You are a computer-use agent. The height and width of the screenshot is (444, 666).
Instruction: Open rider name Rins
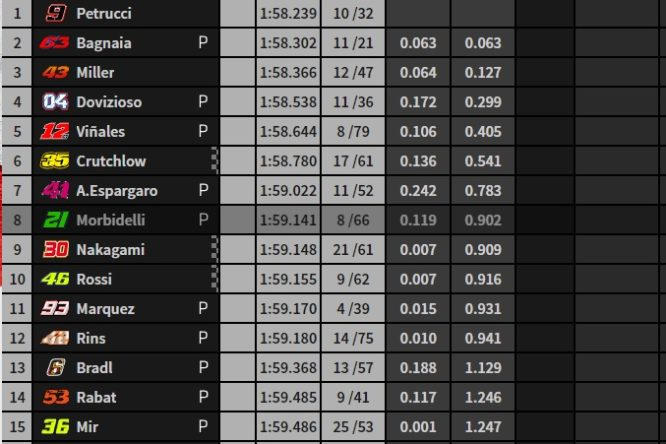(x=91, y=338)
